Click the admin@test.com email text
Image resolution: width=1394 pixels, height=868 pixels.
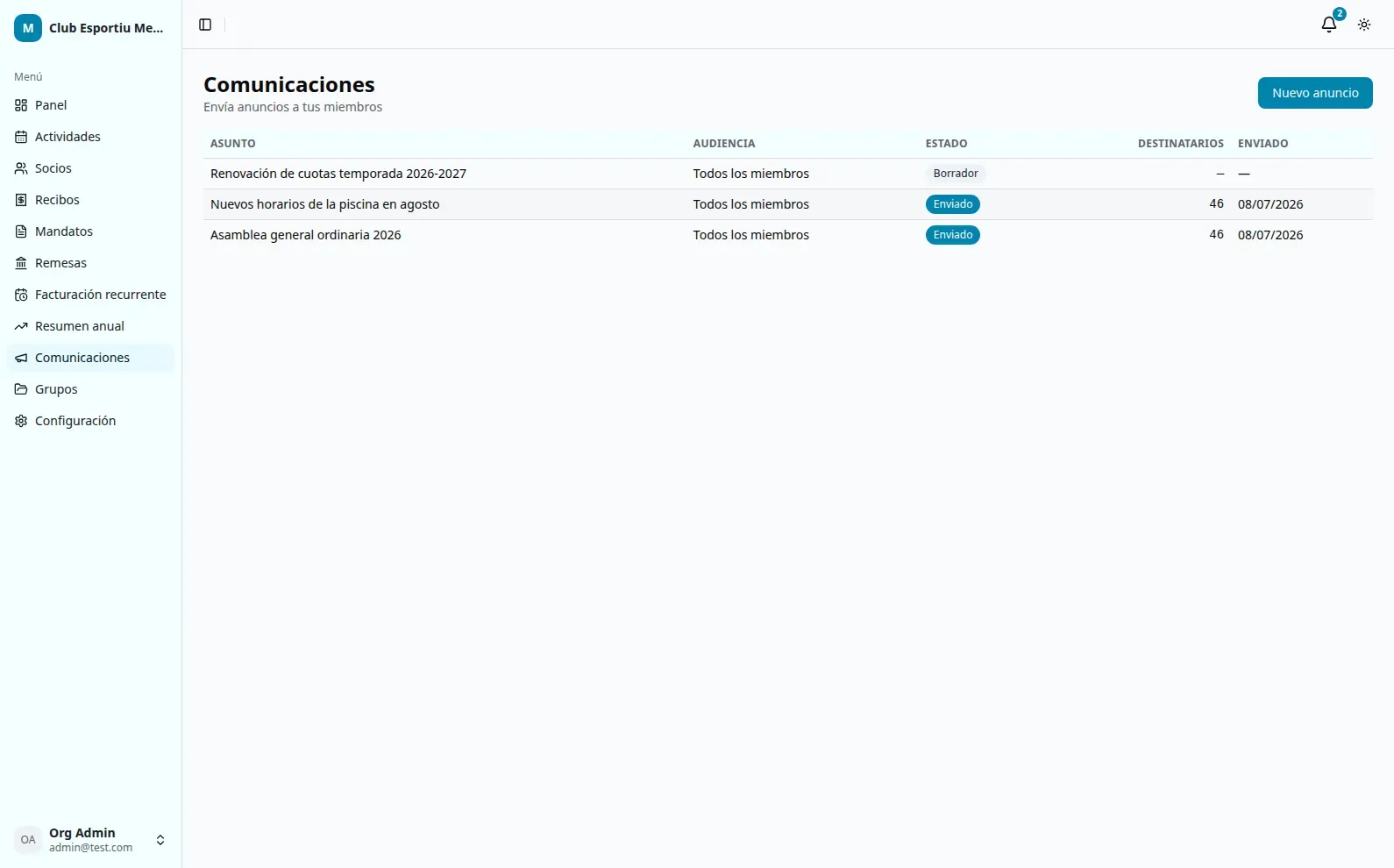tap(91, 848)
